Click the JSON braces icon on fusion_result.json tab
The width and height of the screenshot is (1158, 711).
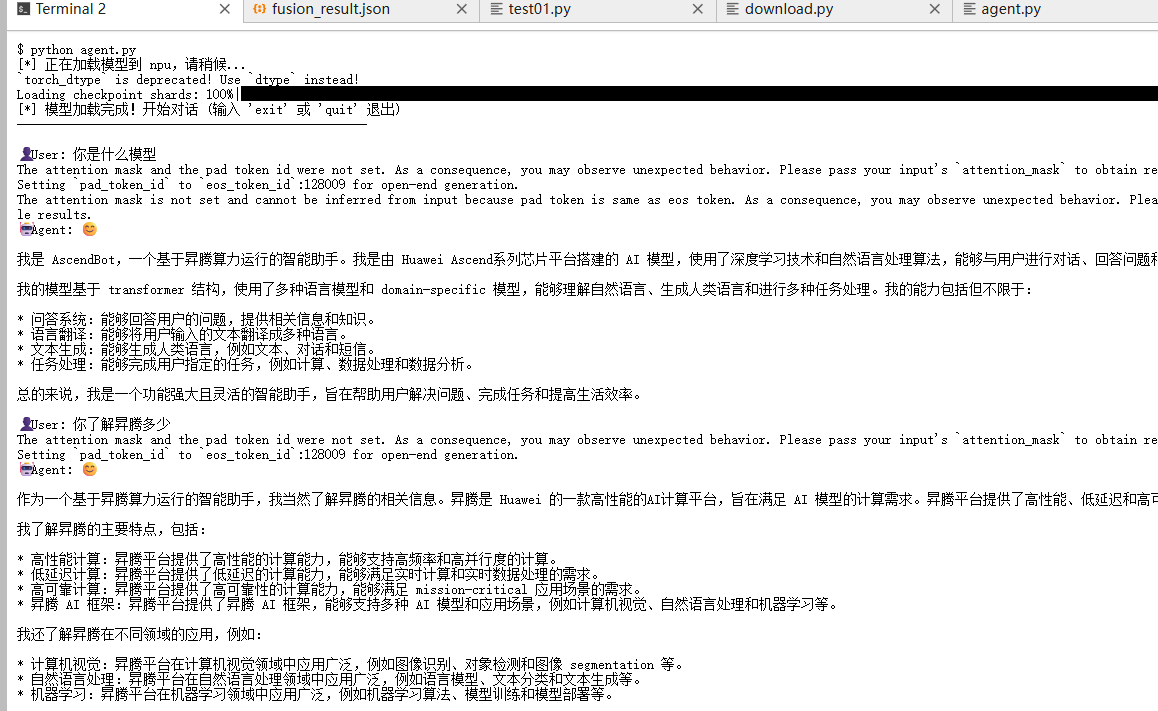[259, 10]
